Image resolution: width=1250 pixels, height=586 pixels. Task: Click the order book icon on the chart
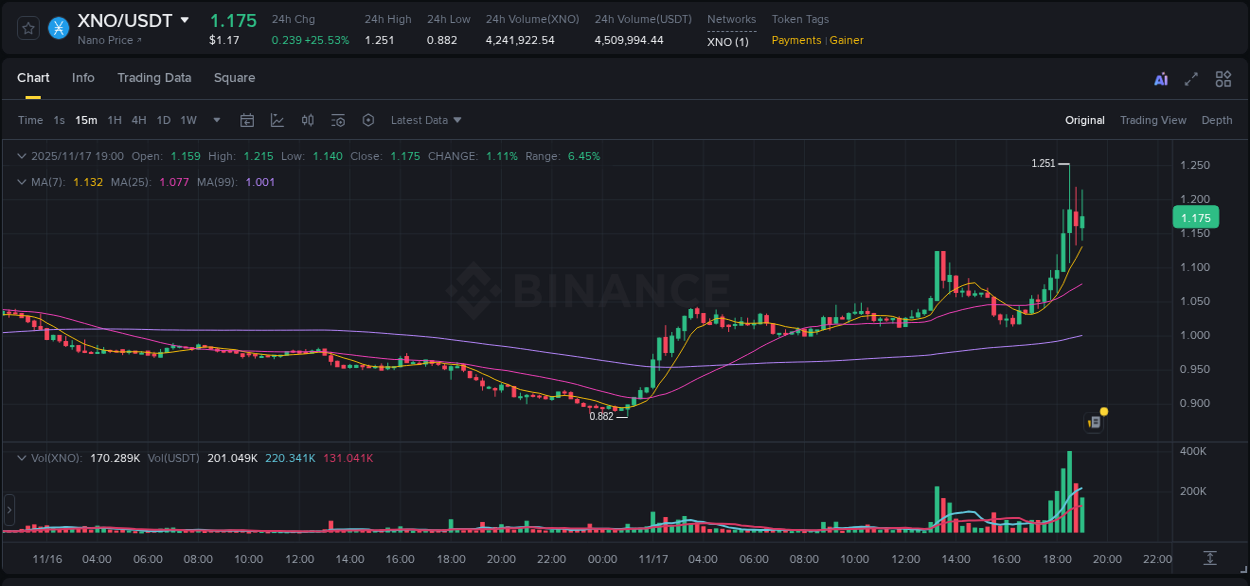pyautogui.click(x=1093, y=421)
